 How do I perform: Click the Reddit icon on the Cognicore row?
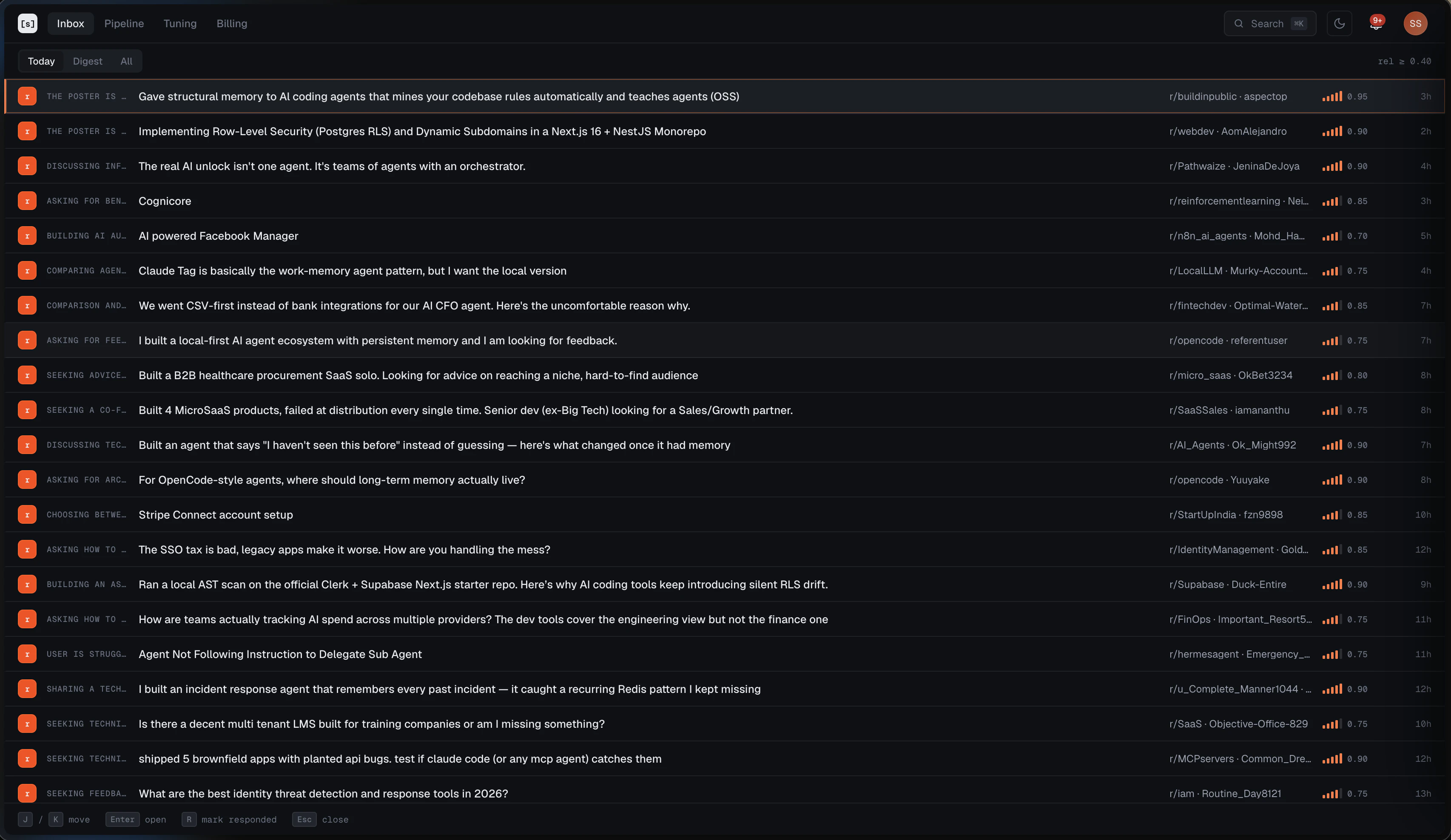[x=27, y=201]
